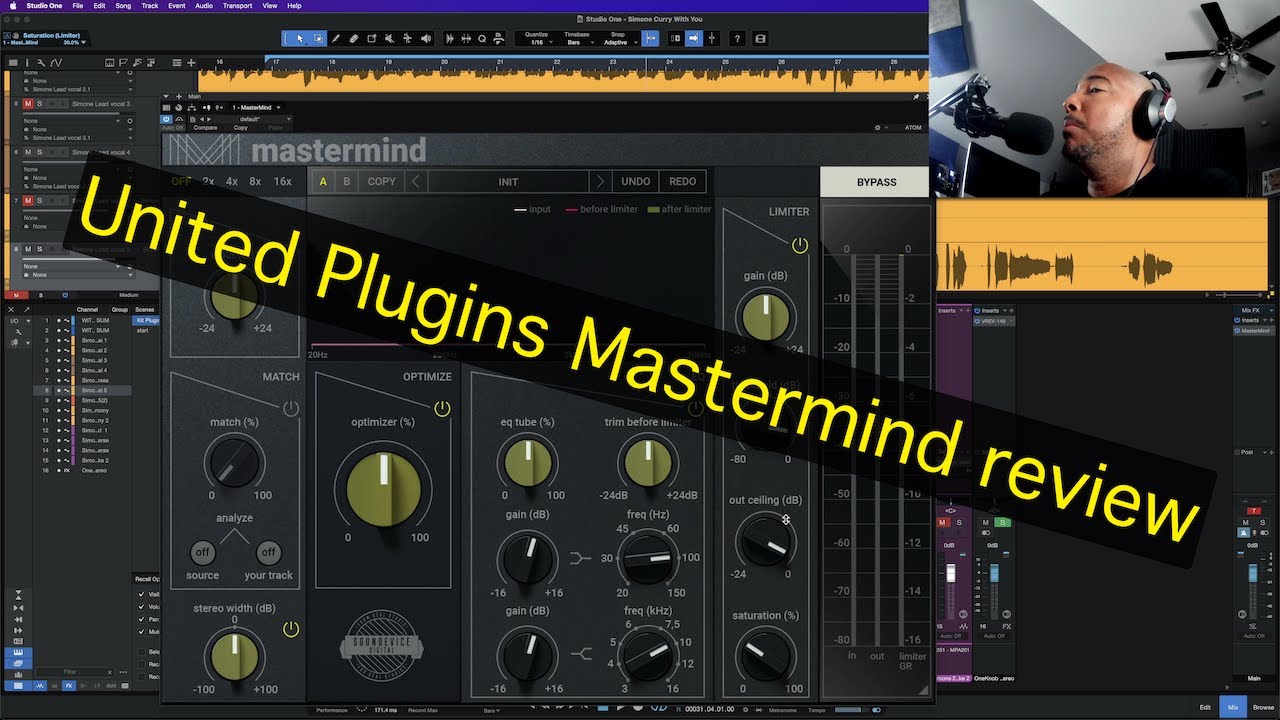Viewport: 1280px width, 720px height.
Task: Click the BYPASS button
Action: [x=876, y=182]
